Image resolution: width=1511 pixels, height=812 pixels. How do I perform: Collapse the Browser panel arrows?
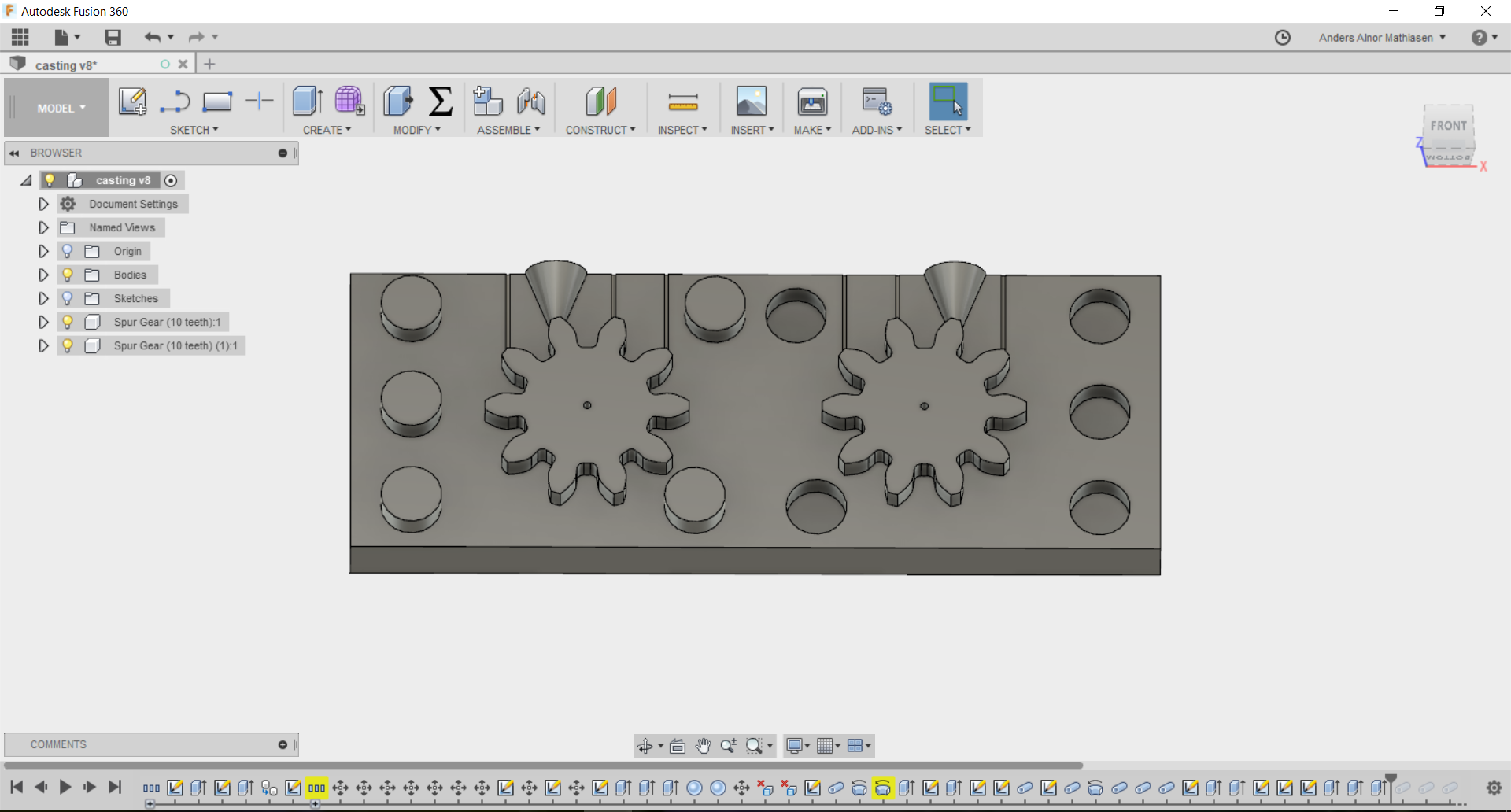[14, 153]
